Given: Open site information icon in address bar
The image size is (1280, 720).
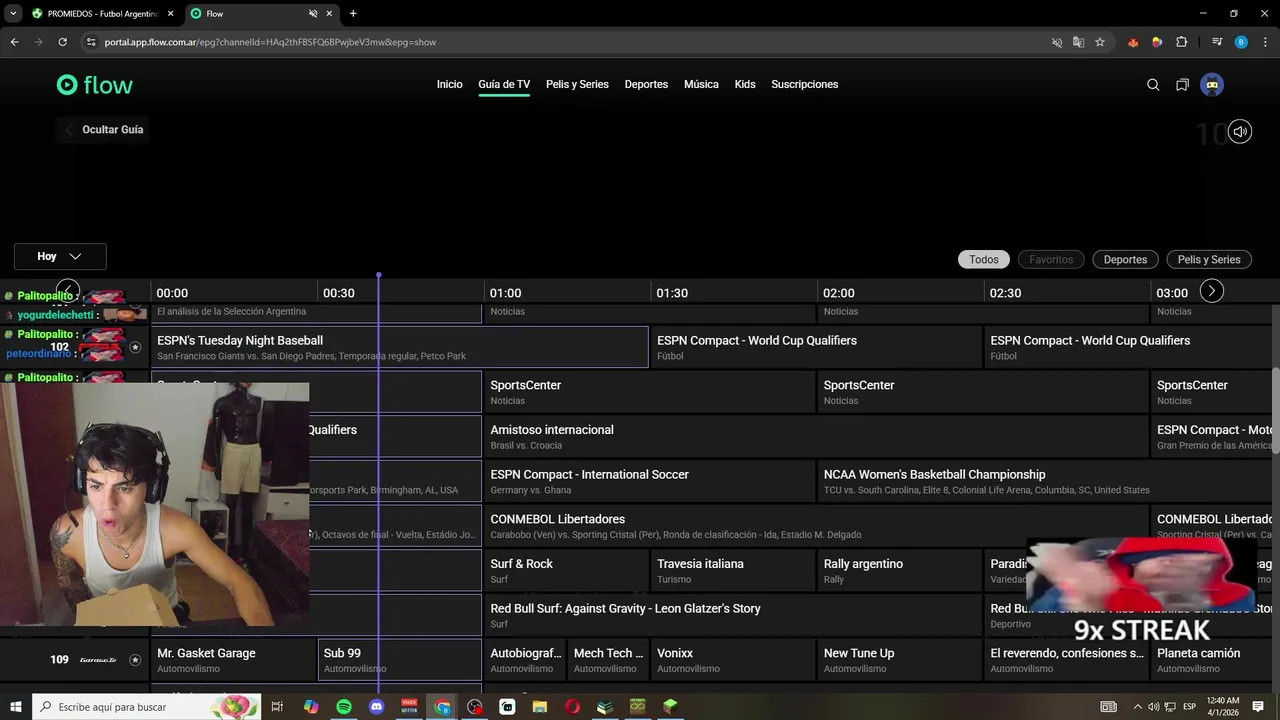Looking at the screenshot, I should 91,42.
